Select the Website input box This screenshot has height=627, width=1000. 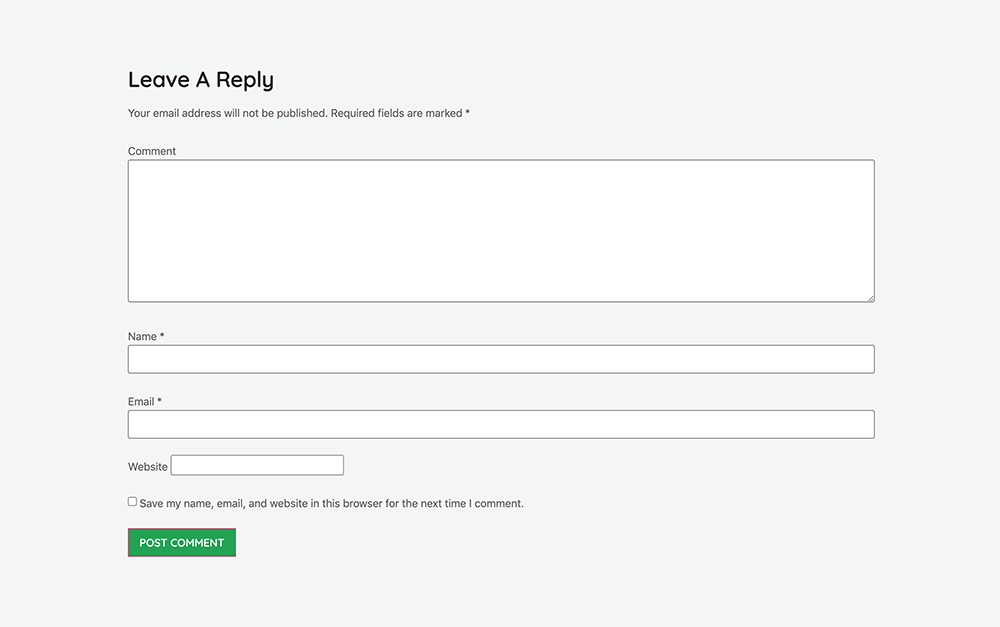click(257, 465)
